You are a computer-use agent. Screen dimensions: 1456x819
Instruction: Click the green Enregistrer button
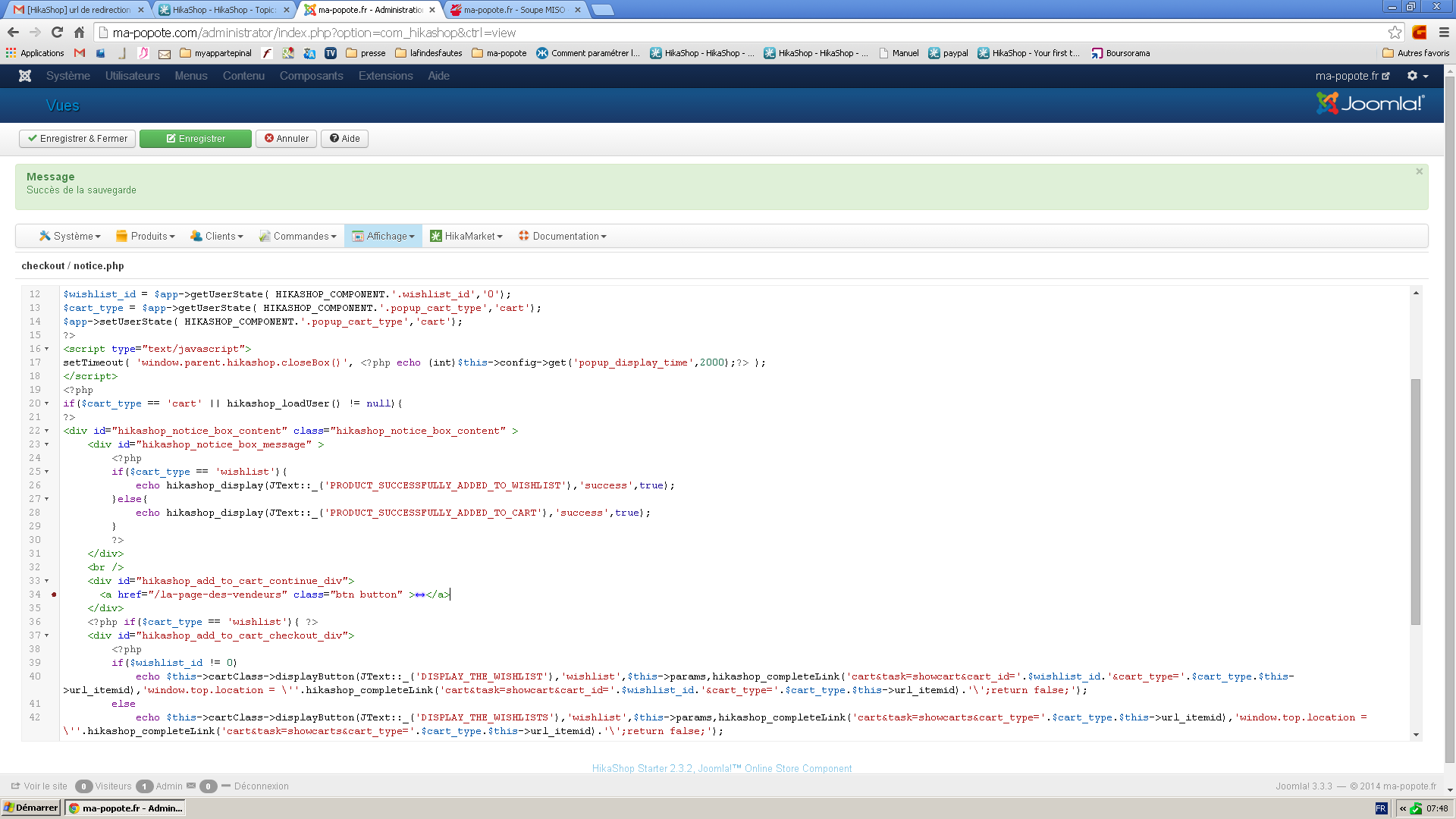pyautogui.click(x=196, y=139)
